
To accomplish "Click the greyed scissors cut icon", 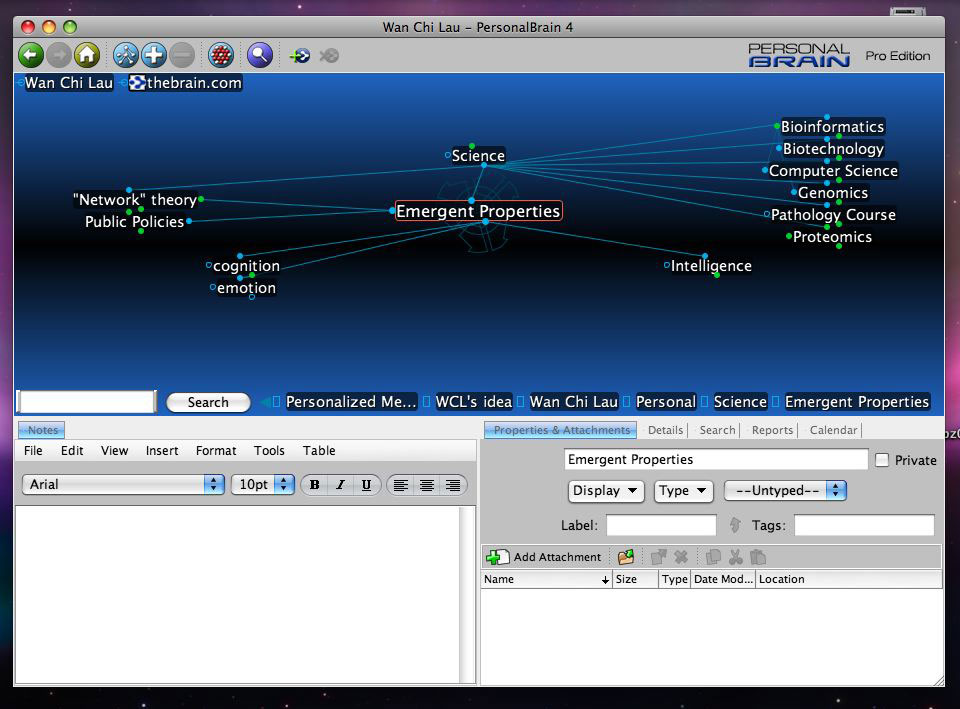I will (x=736, y=557).
